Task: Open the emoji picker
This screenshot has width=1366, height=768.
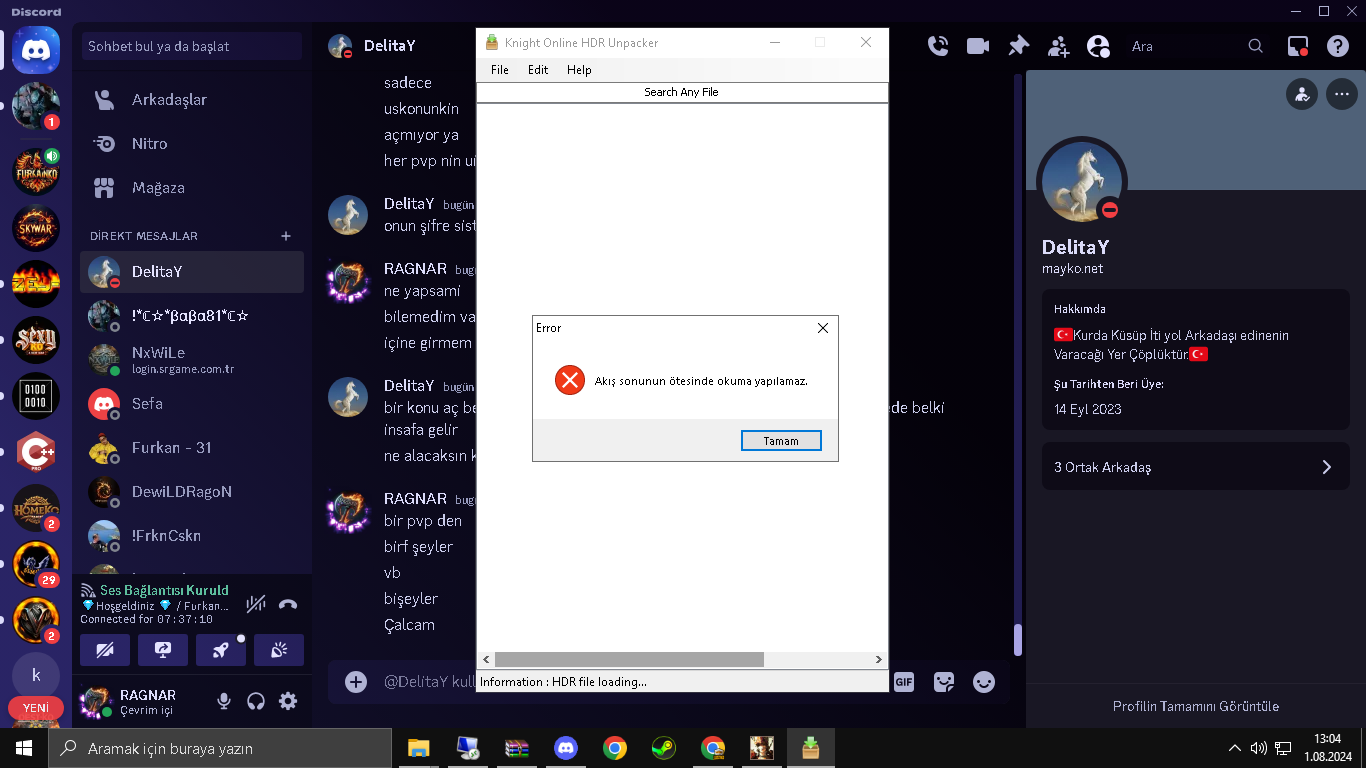Action: pos(984,682)
